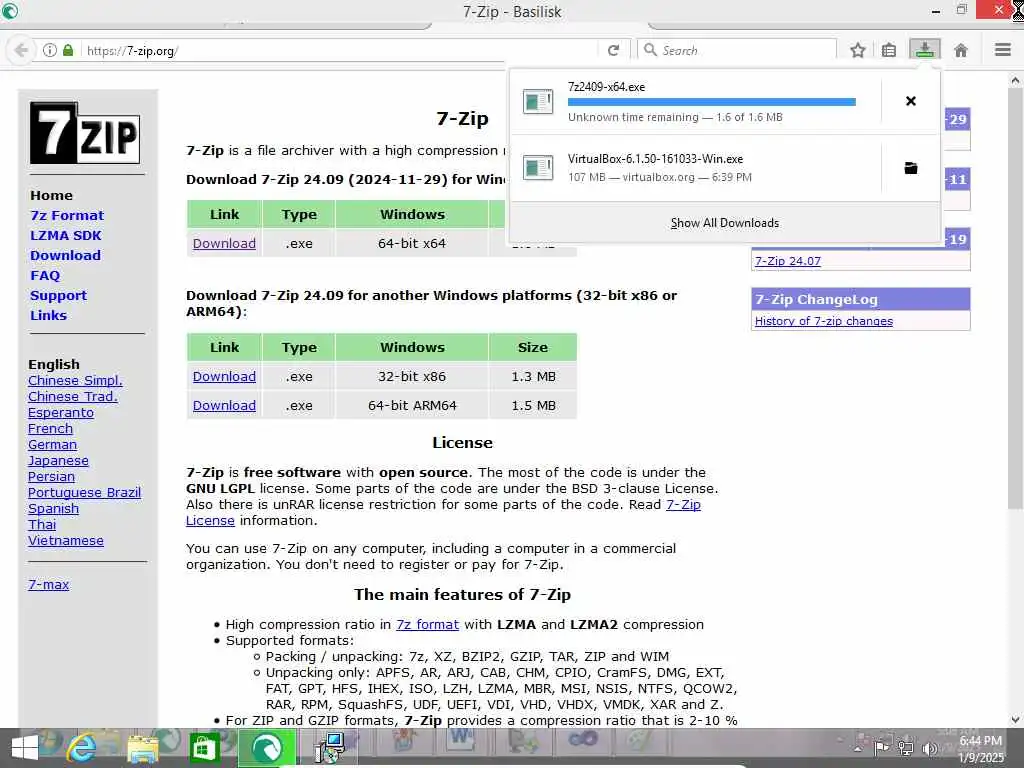Download the 64-bit ARM64 .exe
The height and width of the screenshot is (768, 1024).
[224, 406]
